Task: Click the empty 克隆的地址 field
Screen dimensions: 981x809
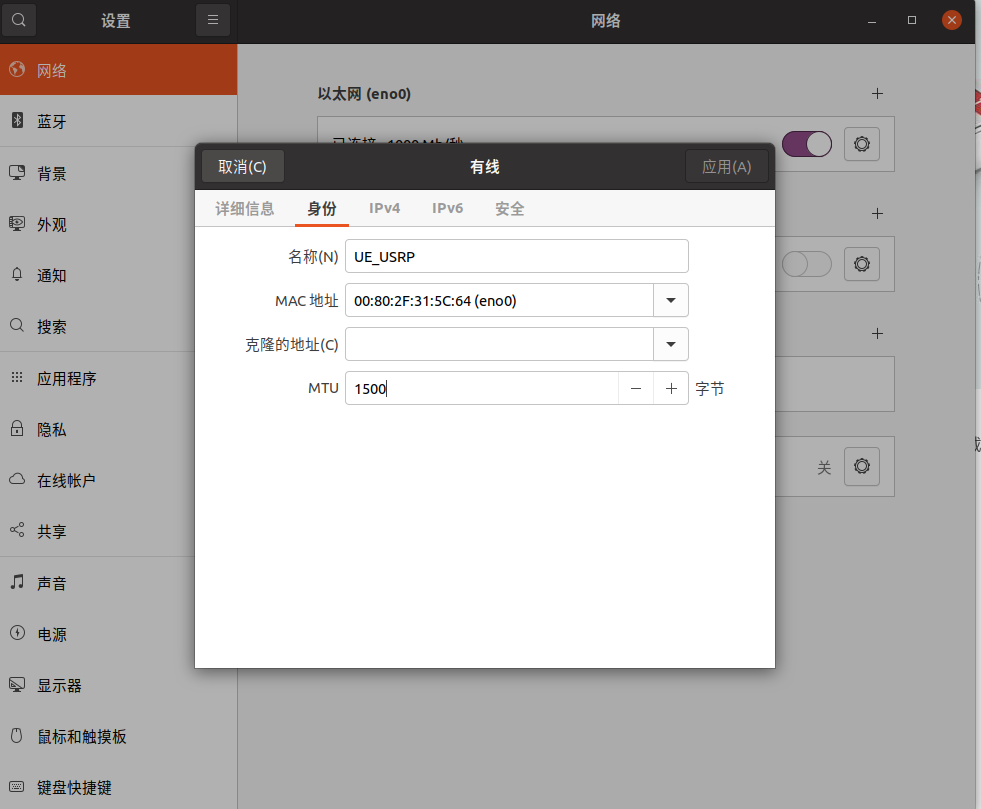Action: [499, 344]
